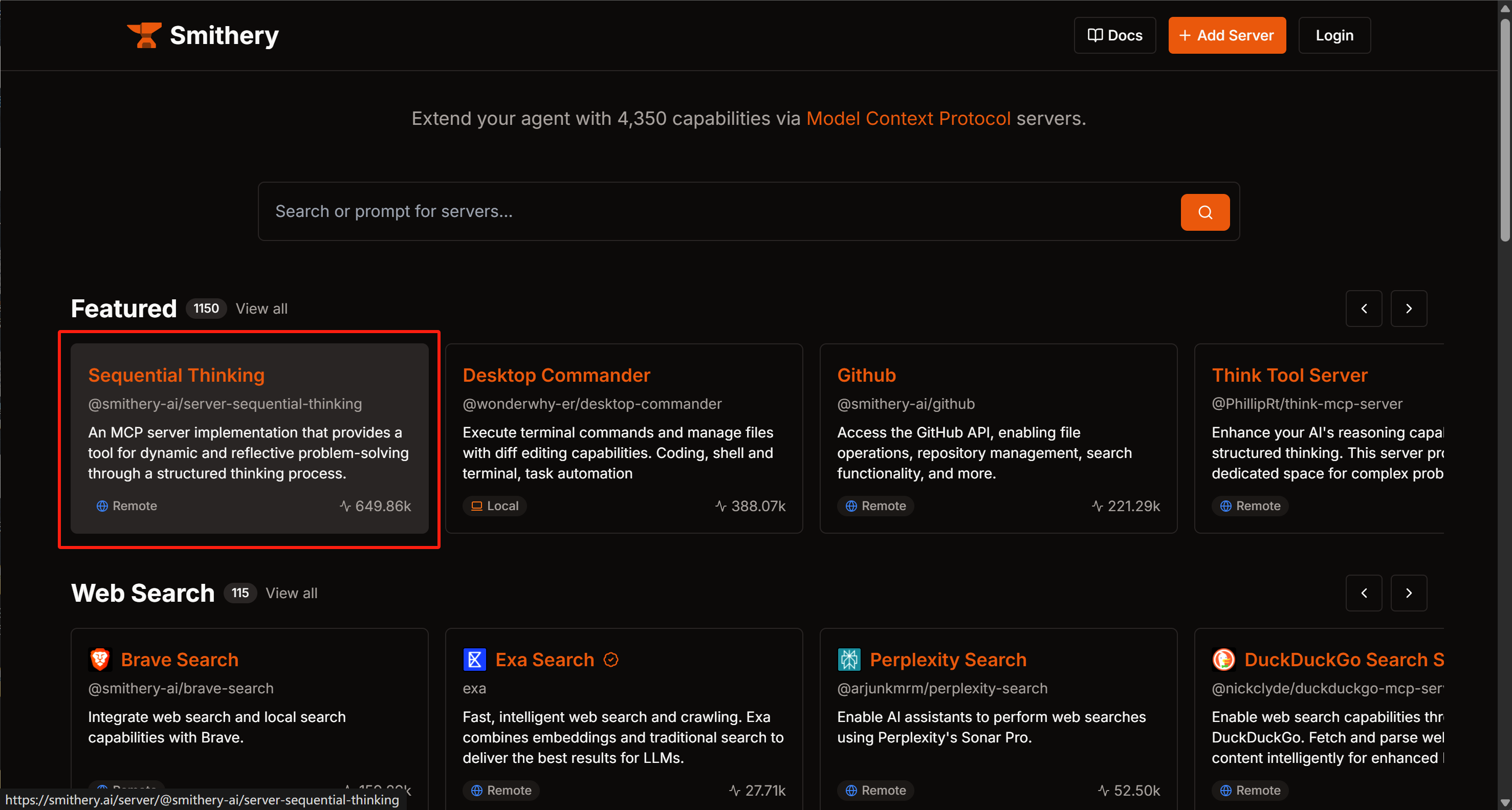Click @smithery-ai/server-sequential-thinking handle text
The image size is (1512, 810).
[225, 404]
